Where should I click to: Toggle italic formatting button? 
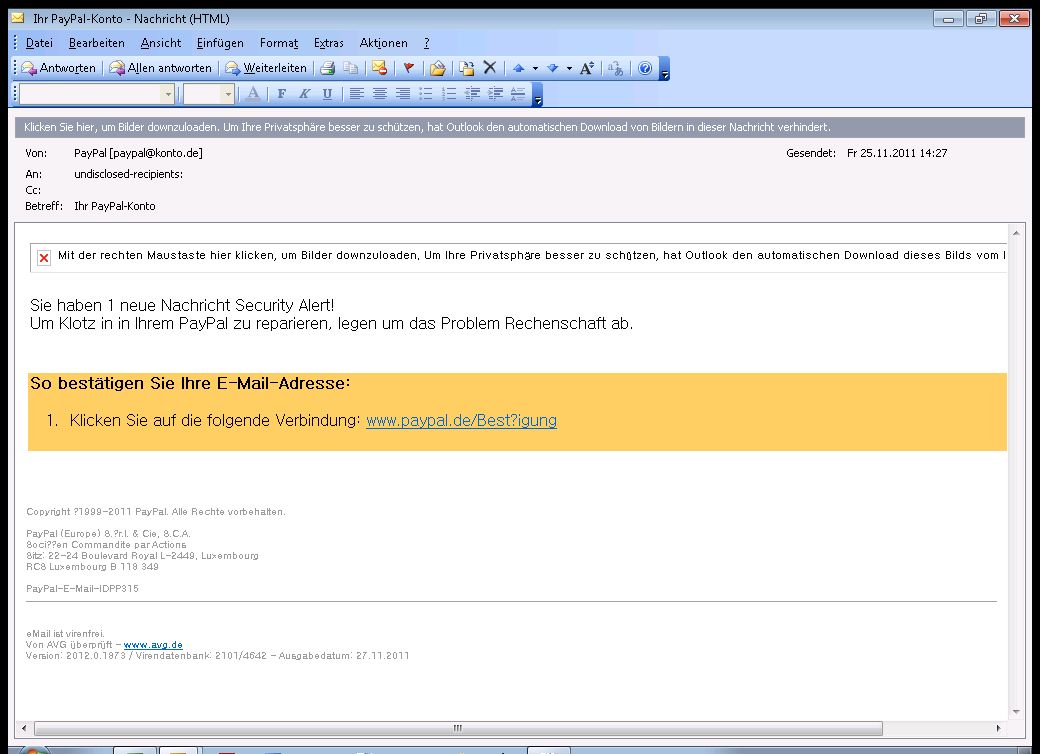[304, 94]
